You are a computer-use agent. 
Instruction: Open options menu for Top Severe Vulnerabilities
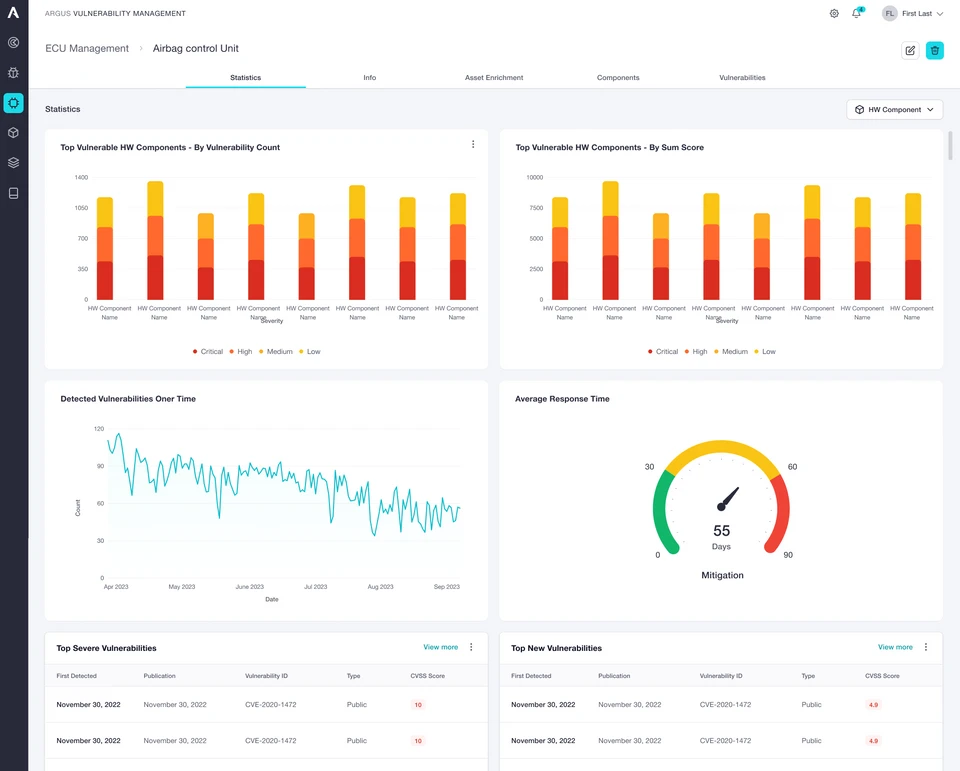click(x=471, y=647)
